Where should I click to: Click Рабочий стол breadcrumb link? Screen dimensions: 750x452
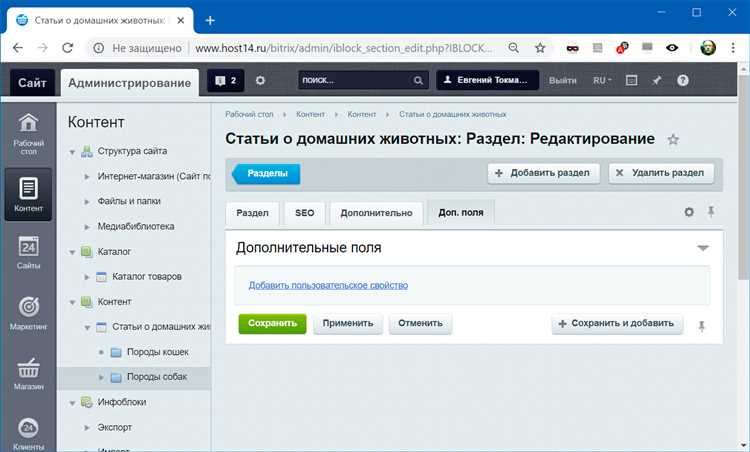pos(249,114)
